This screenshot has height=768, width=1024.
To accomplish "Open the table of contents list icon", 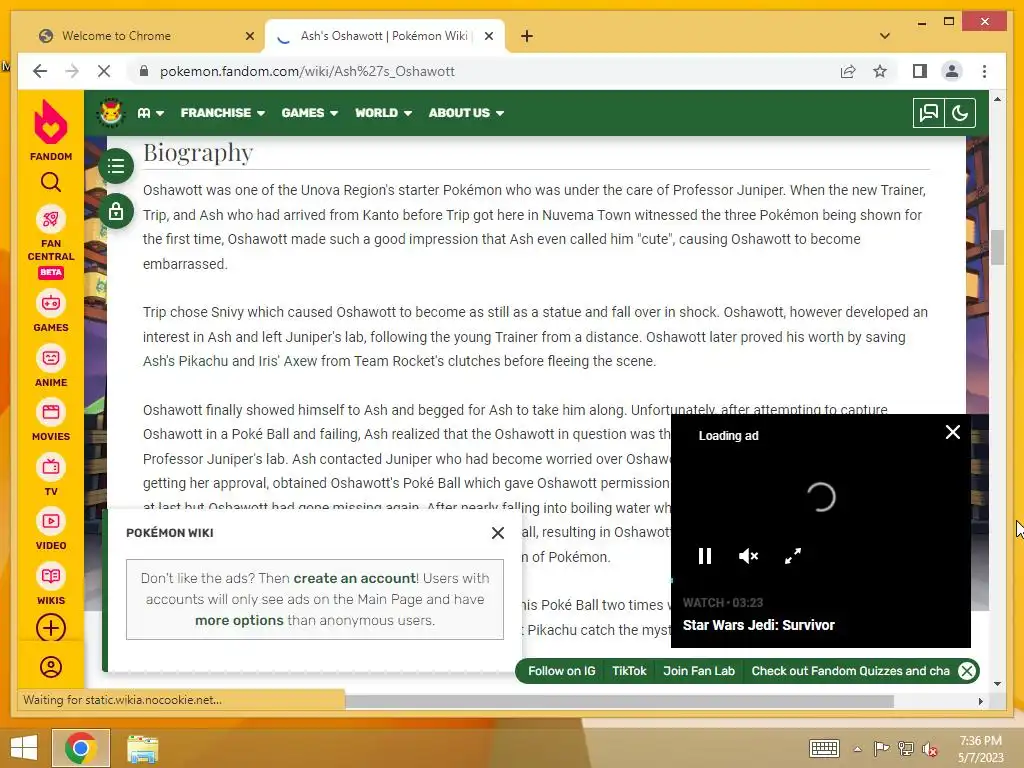I will 116,166.
